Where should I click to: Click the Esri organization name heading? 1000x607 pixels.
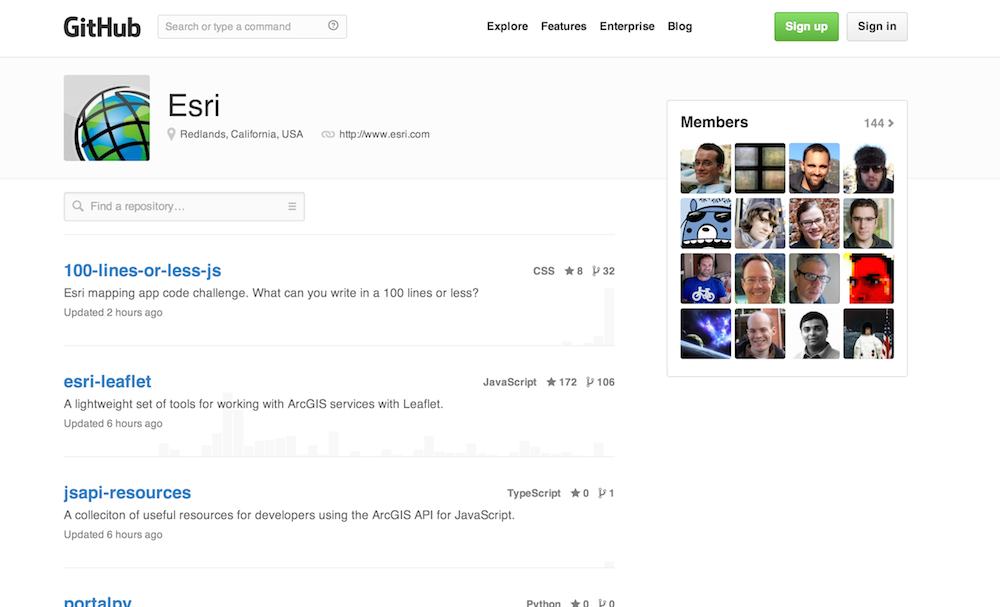(x=194, y=106)
